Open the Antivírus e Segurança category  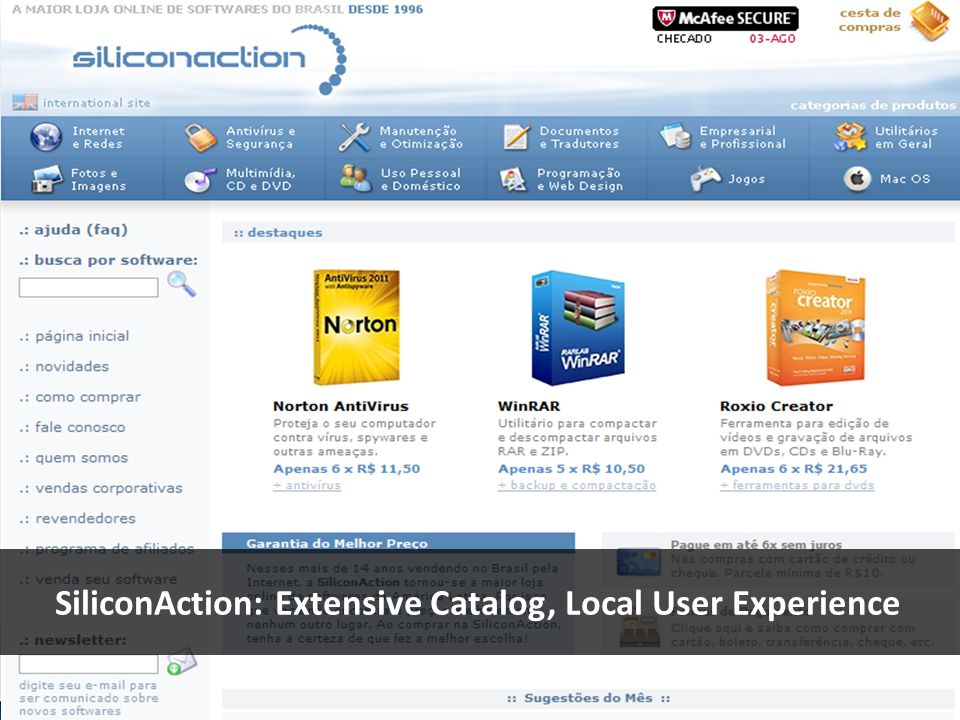point(260,137)
